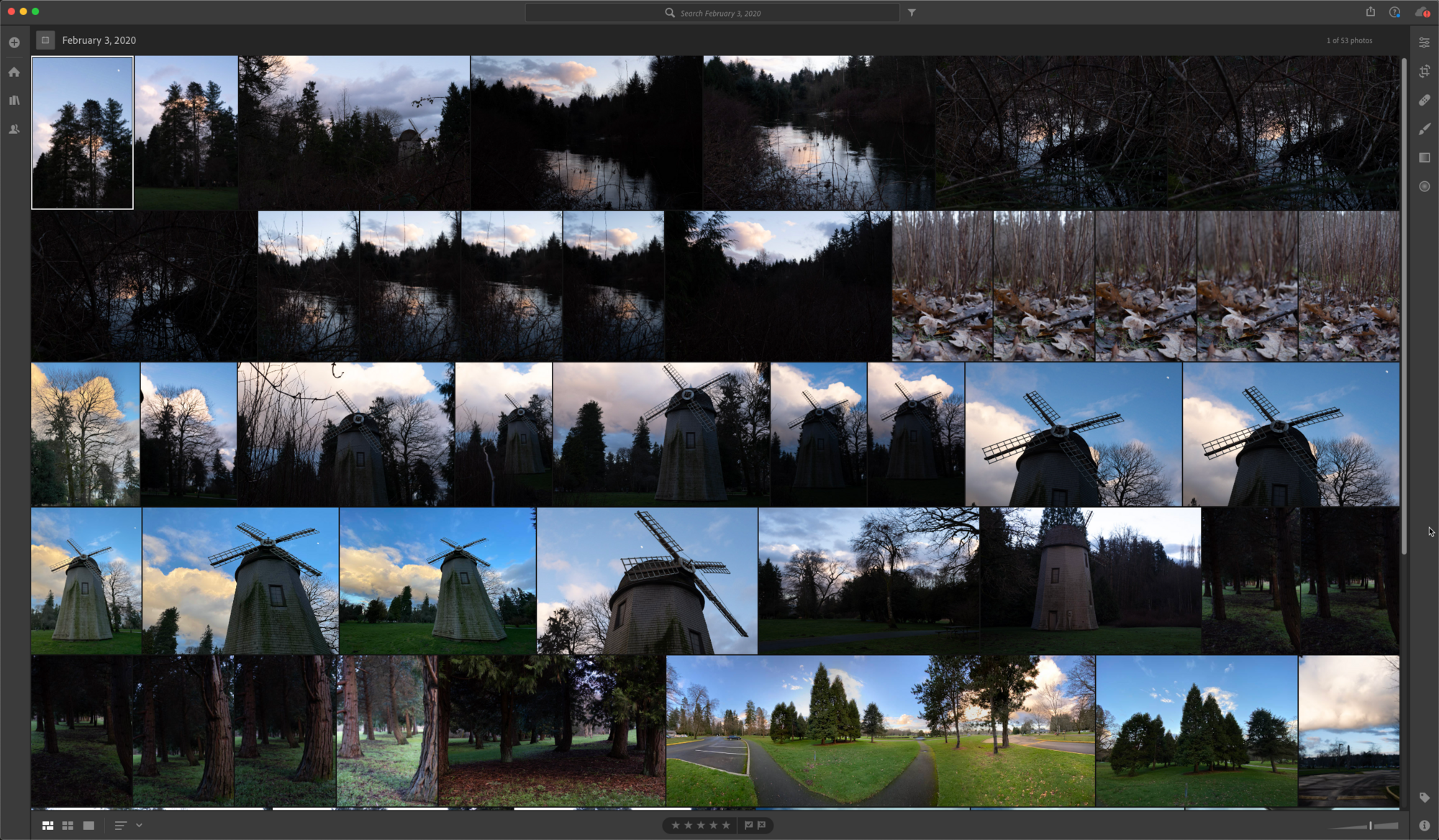
Task: Click the sort order lines icon
Action: pyautogui.click(x=120, y=826)
